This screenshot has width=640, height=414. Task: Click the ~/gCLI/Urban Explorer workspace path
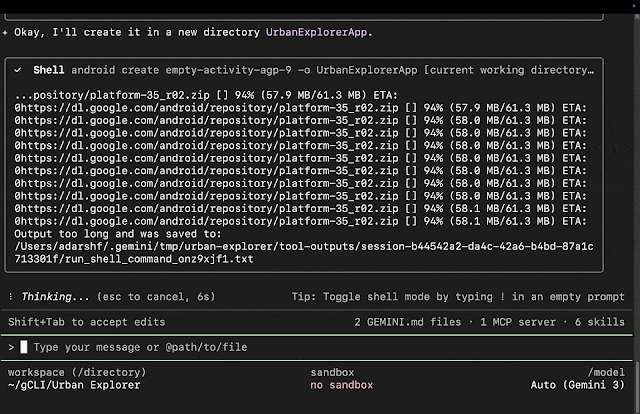point(73,385)
